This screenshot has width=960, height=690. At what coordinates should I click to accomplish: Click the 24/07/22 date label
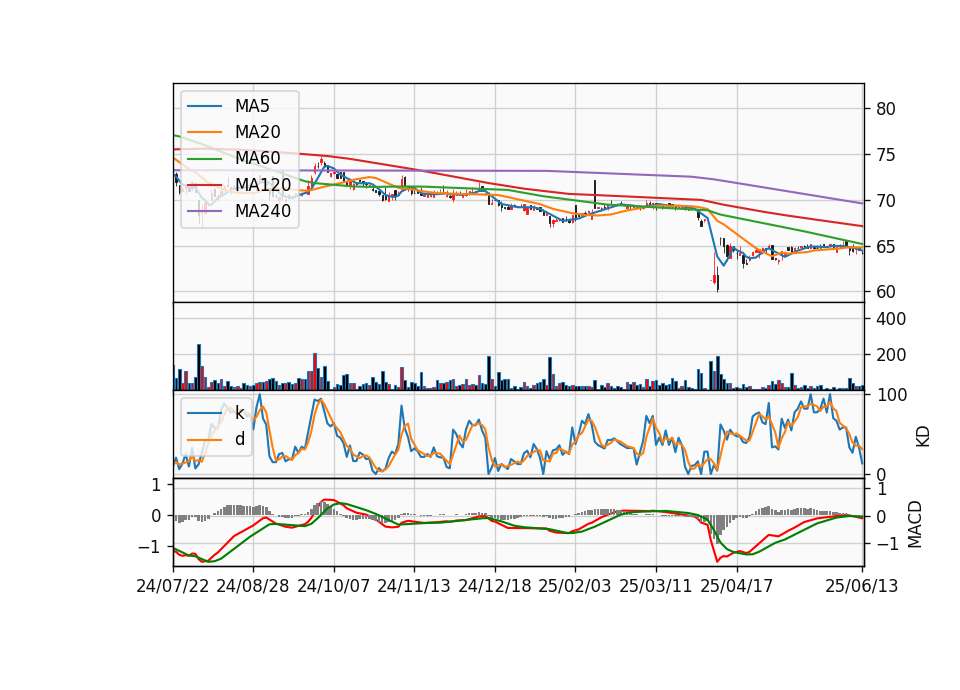coord(173,586)
